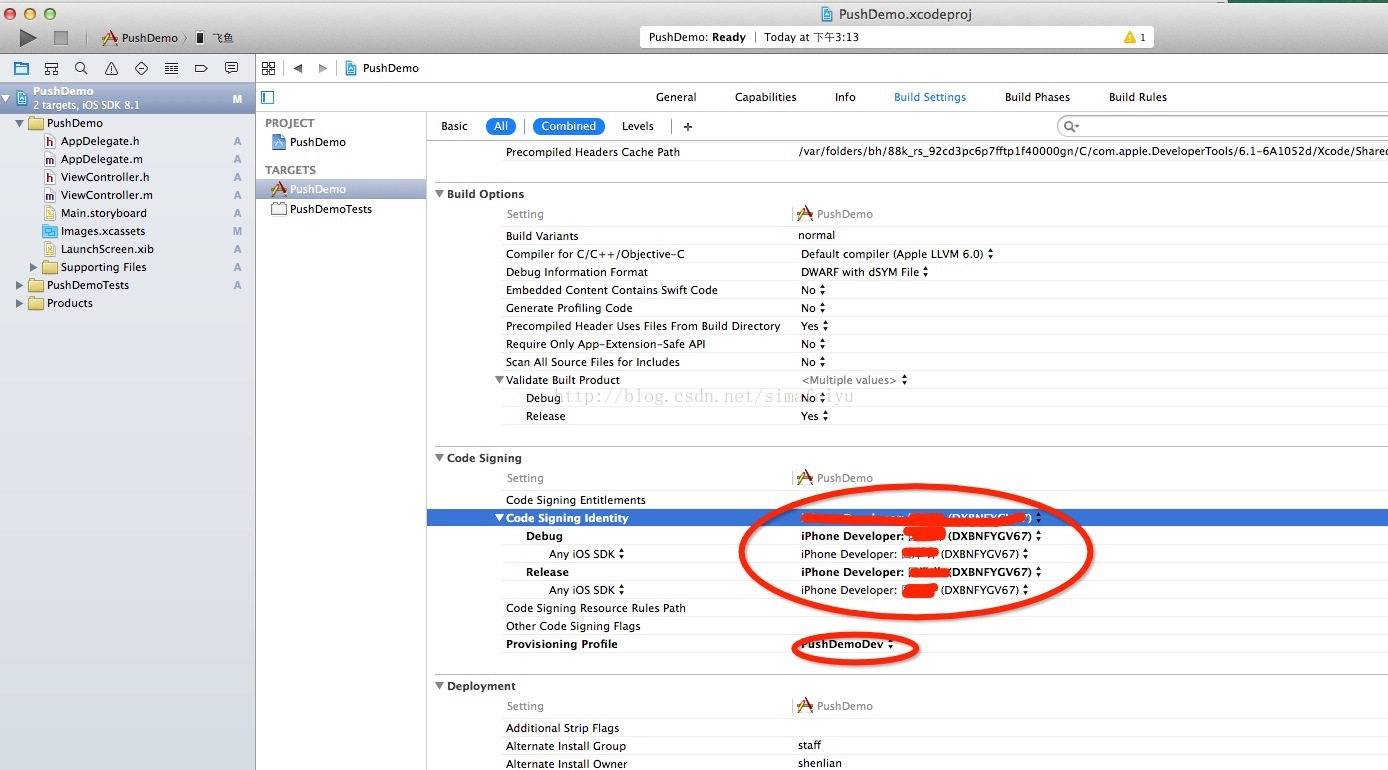Image resolution: width=1388 pixels, height=770 pixels.
Task: Select AppDelegate.m file
Action: pos(101,159)
